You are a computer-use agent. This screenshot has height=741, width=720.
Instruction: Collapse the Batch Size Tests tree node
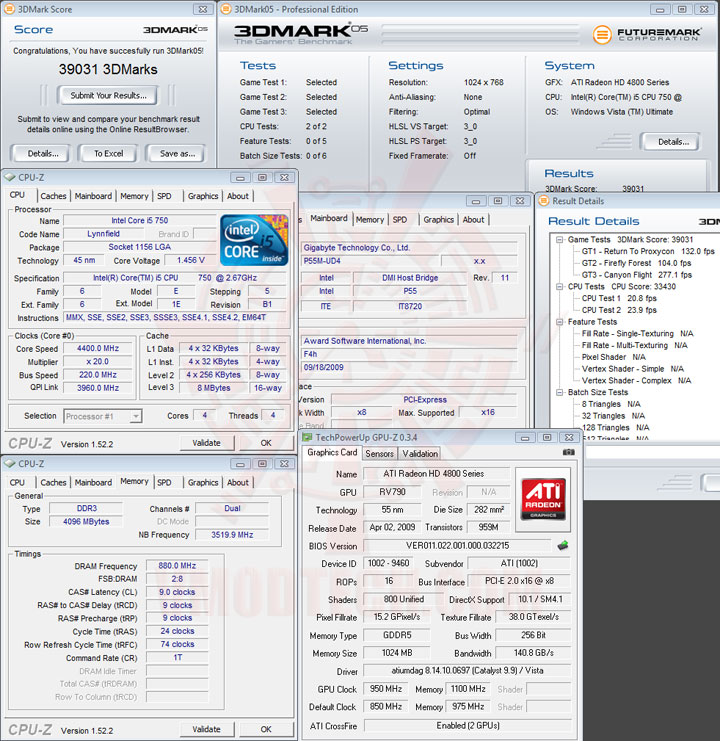point(559,392)
